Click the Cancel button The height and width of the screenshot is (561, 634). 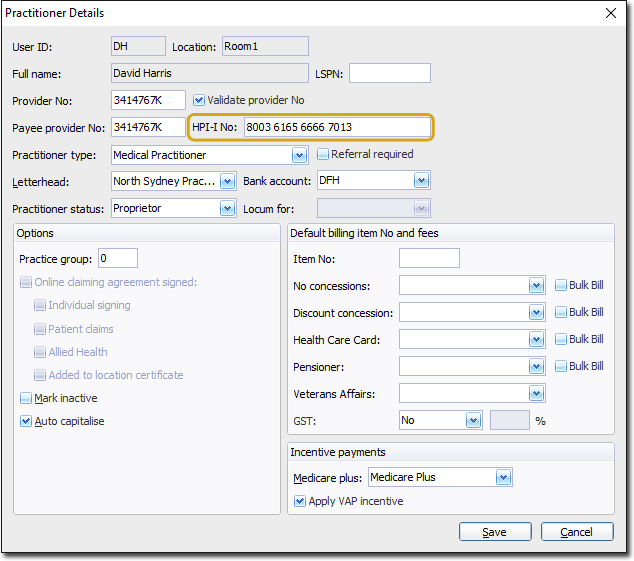(577, 532)
